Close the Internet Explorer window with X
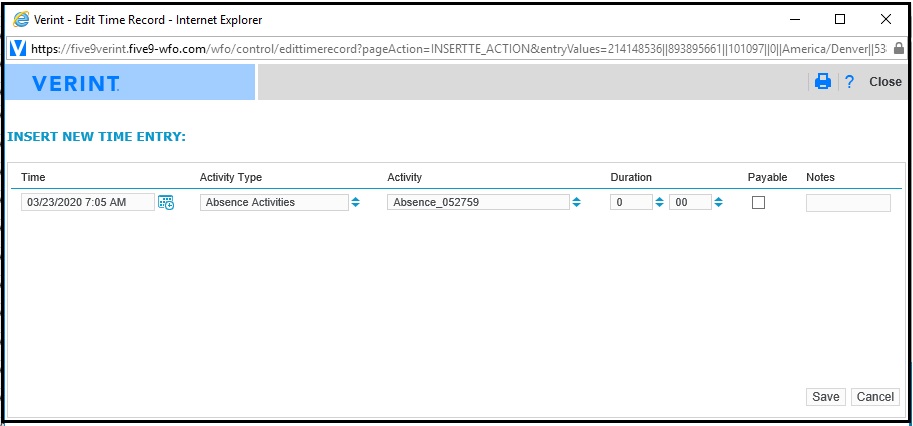This screenshot has height=426, width=913. pos(886,20)
